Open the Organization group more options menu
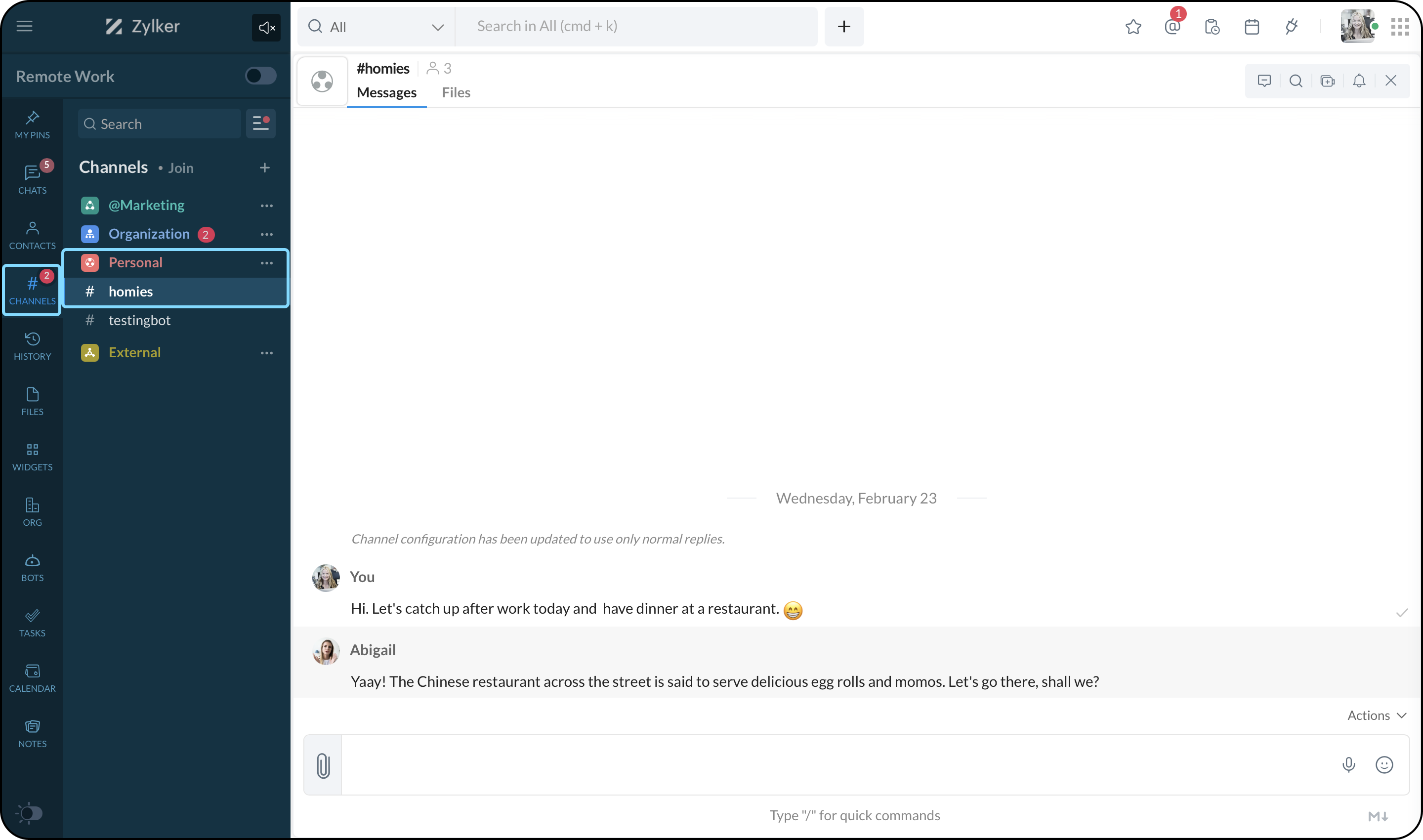The image size is (1423, 840). coord(267,234)
